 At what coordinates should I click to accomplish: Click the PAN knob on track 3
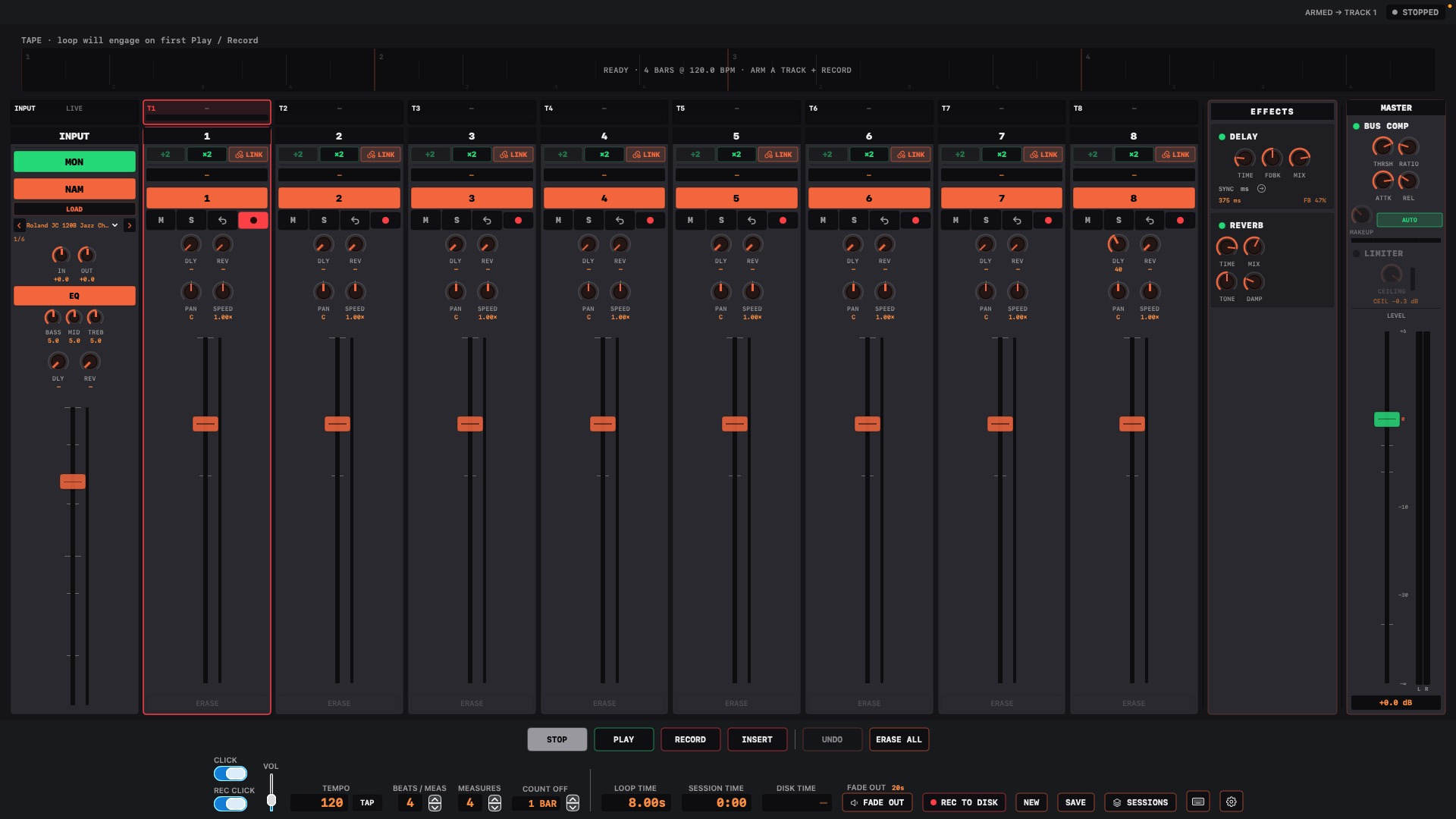[455, 291]
